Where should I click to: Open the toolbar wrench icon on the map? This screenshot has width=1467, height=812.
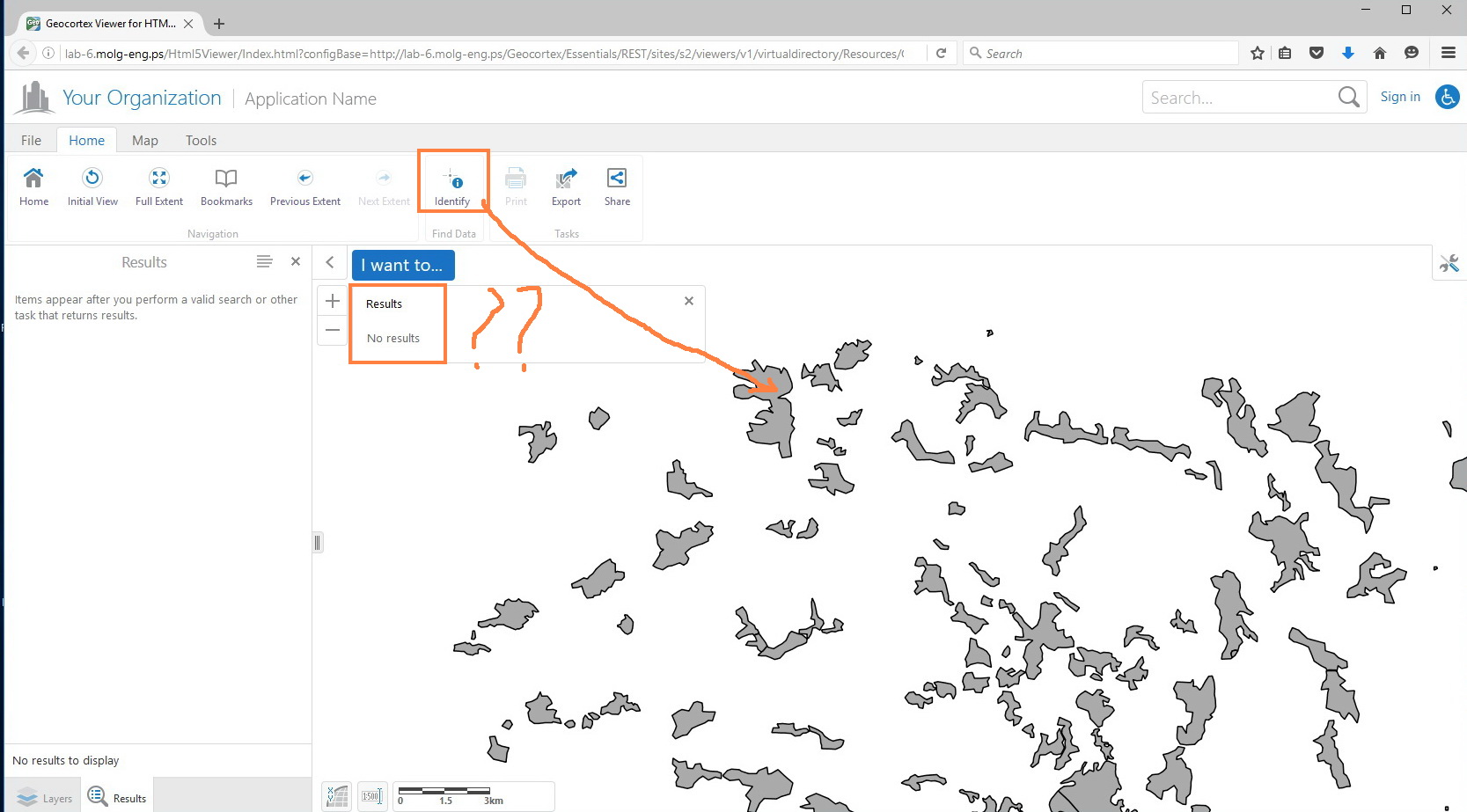tap(1449, 263)
